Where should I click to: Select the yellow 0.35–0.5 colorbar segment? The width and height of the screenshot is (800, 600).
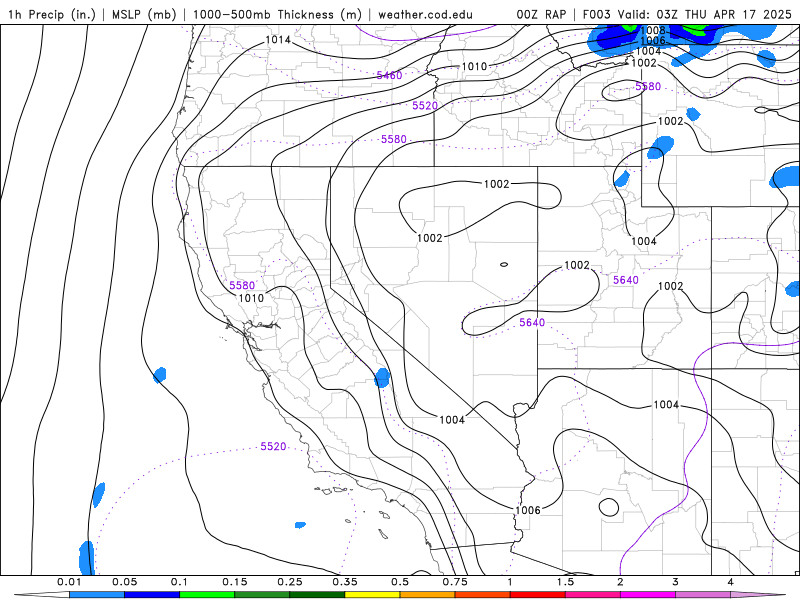(372, 595)
